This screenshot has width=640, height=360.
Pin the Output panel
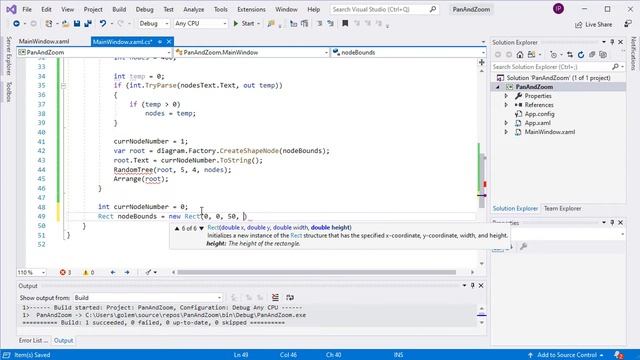point(472,286)
